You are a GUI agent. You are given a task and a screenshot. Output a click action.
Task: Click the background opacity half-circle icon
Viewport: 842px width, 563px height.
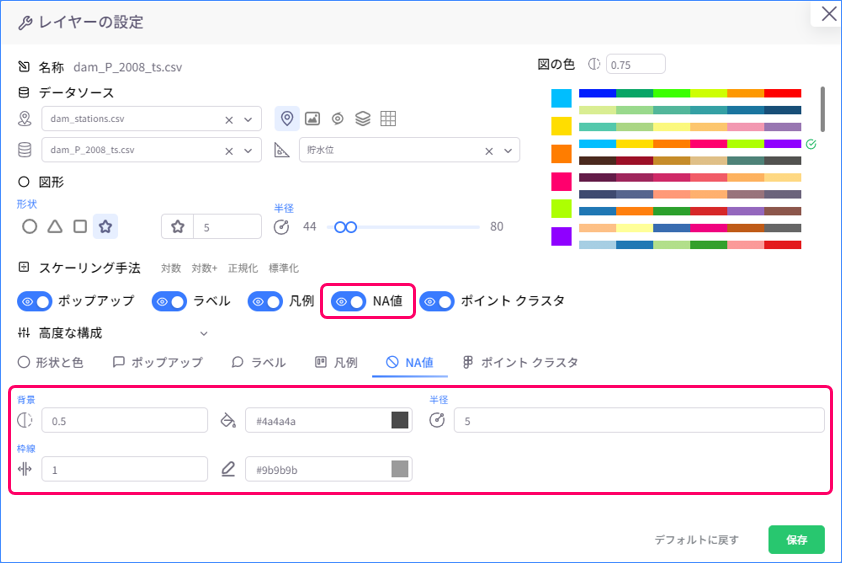pyautogui.click(x=25, y=421)
